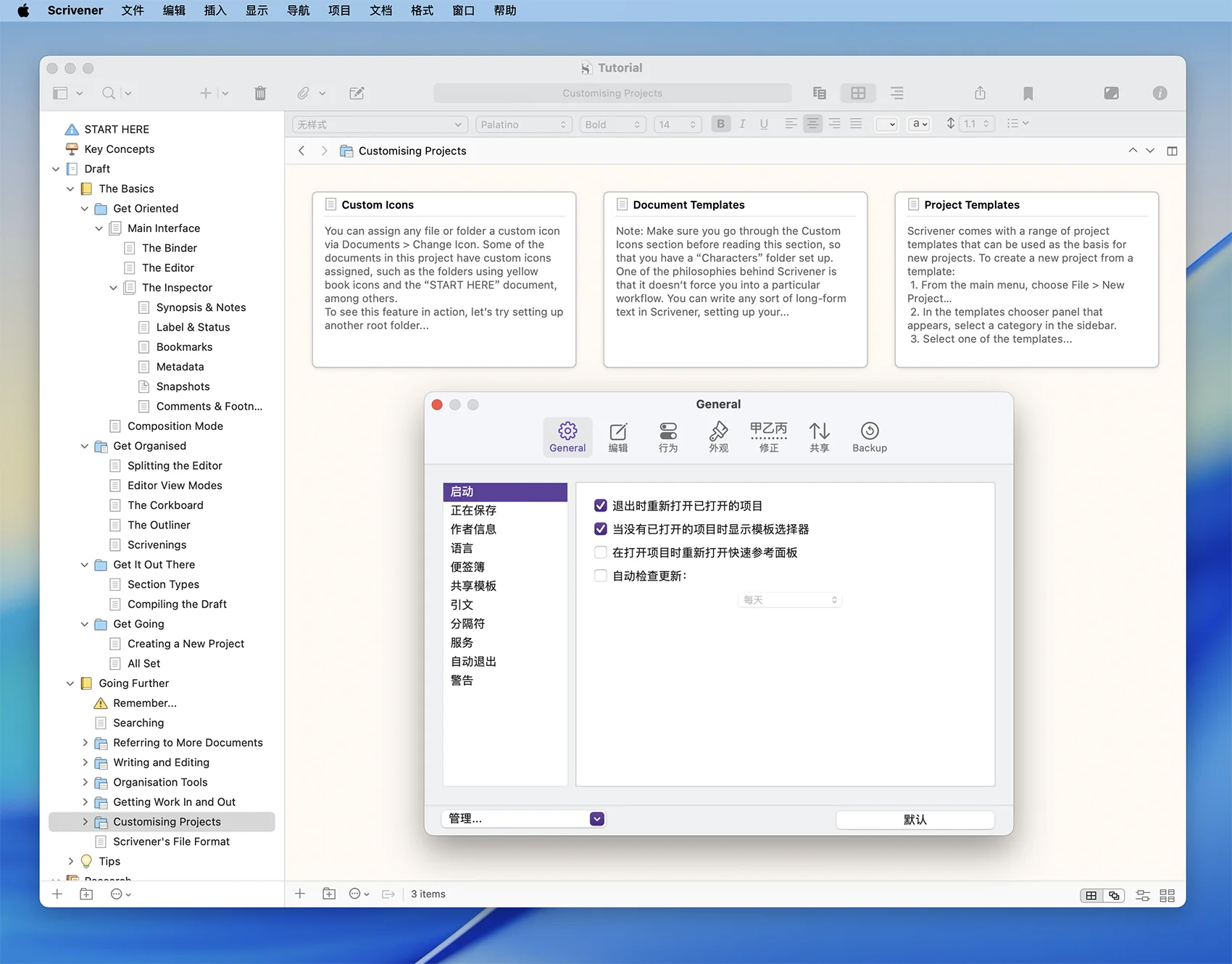Click the Bold formatting button
This screenshot has width=1232, height=964.
click(720, 124)
